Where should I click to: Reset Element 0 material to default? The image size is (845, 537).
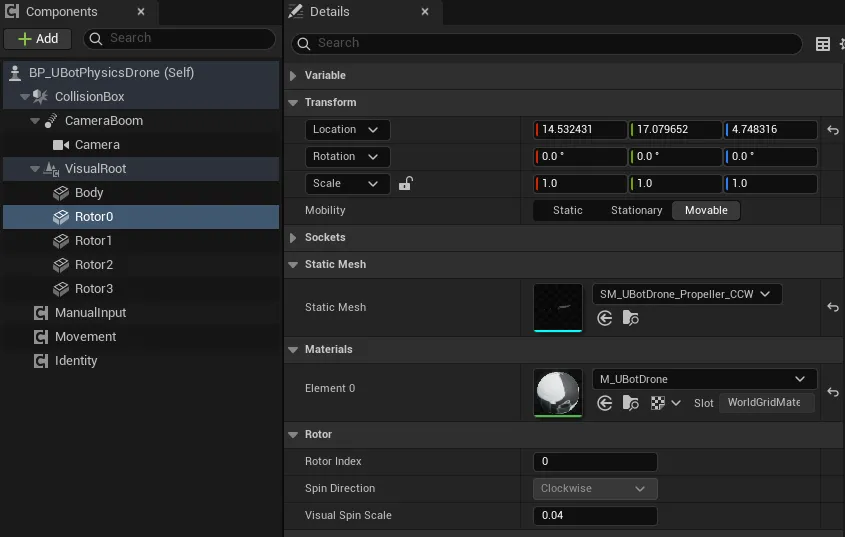coord(833,393)
